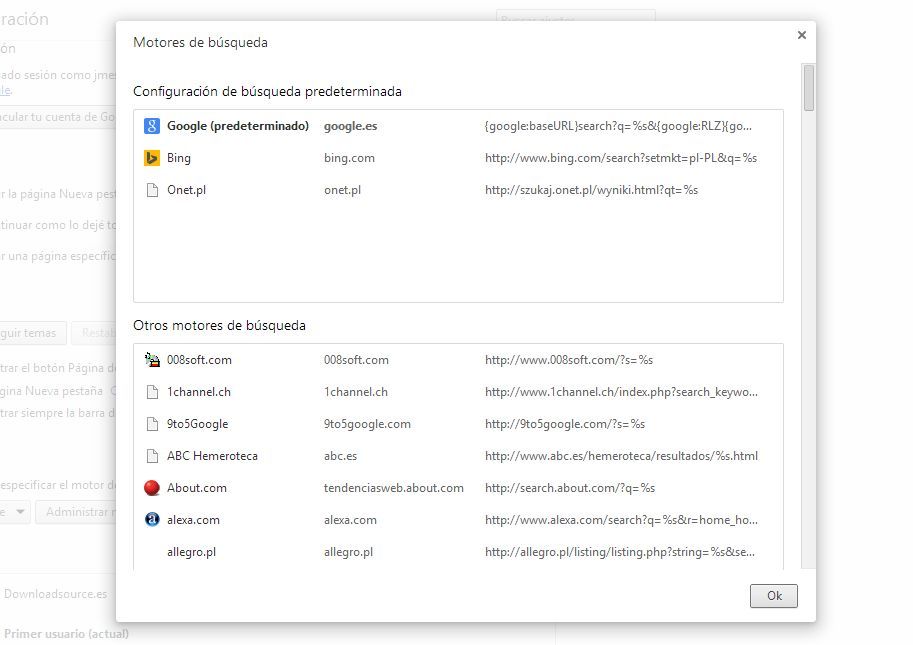Click the page icon beside 9to5Google
The height and width of the screenshot is (645, 913).
click(152, 424)
